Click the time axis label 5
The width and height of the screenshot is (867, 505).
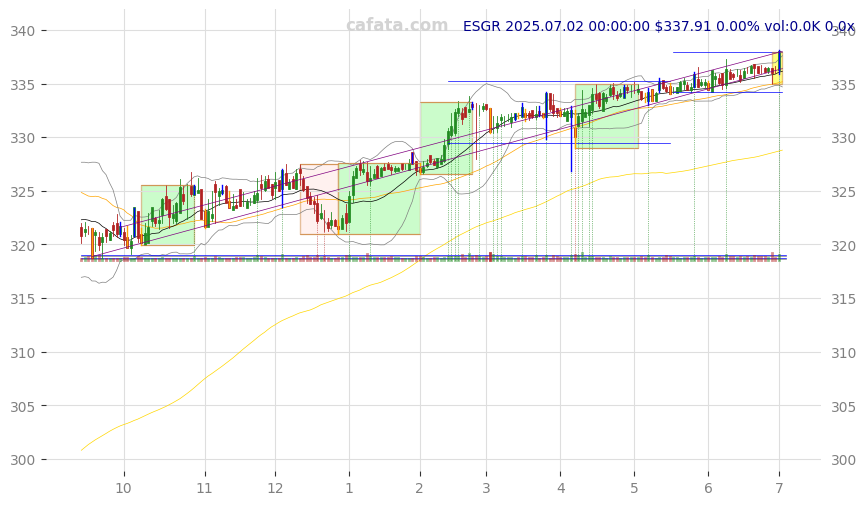pos(634,488)
